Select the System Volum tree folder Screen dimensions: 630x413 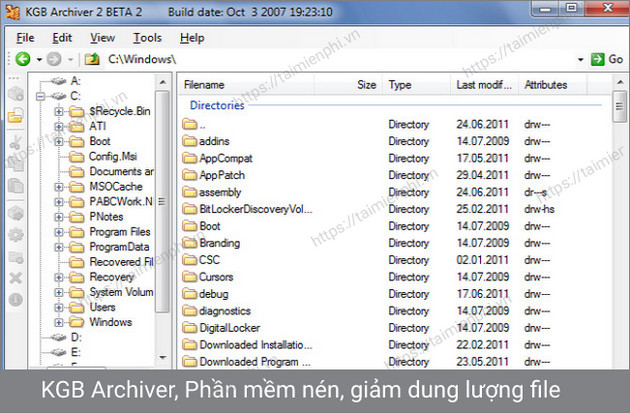click(121, 292)
